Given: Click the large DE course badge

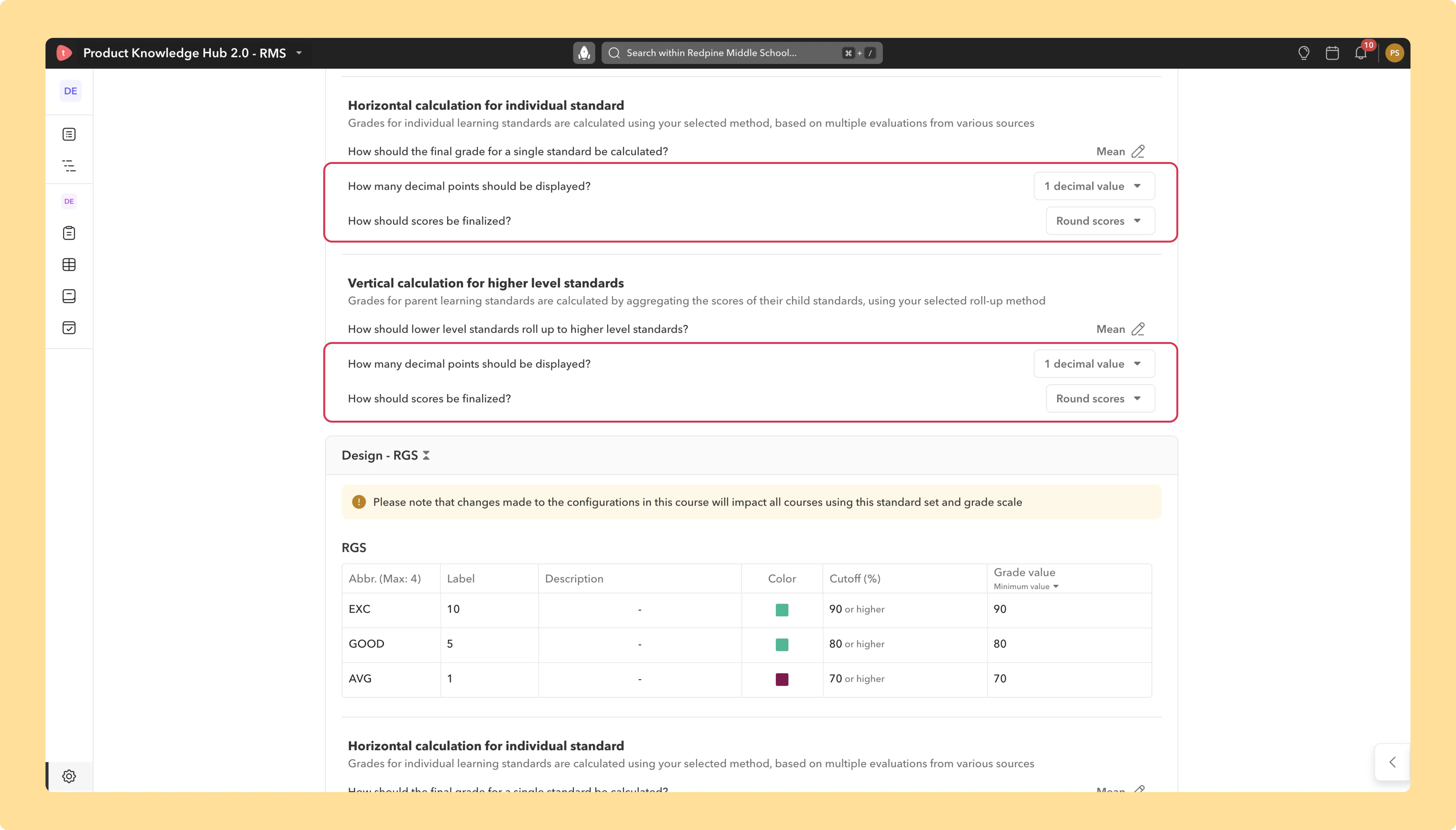Looking at the screenshot, I should (x=71, y=91).
